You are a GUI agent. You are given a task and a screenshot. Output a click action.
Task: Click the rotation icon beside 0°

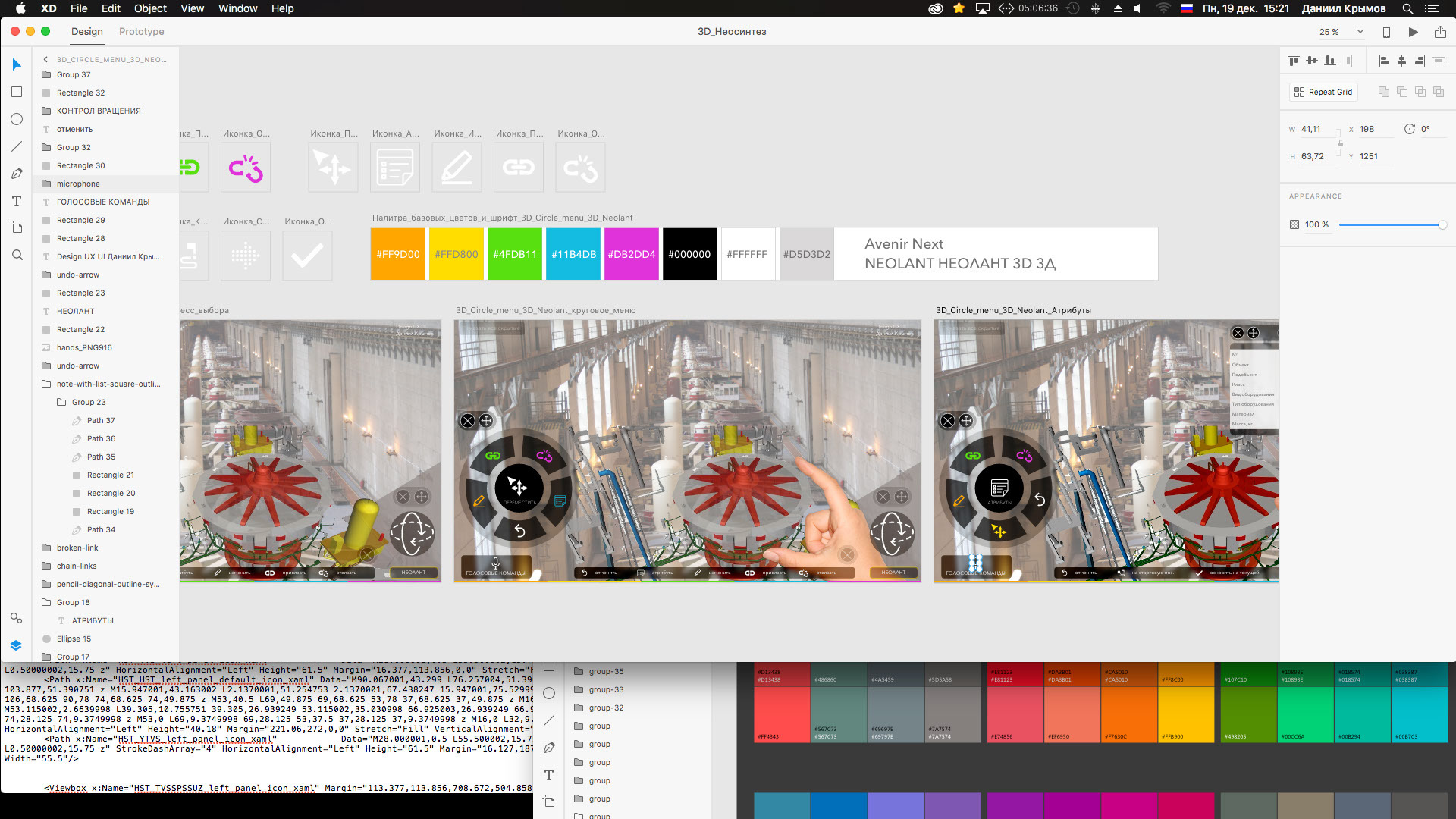pos(1410,129)
